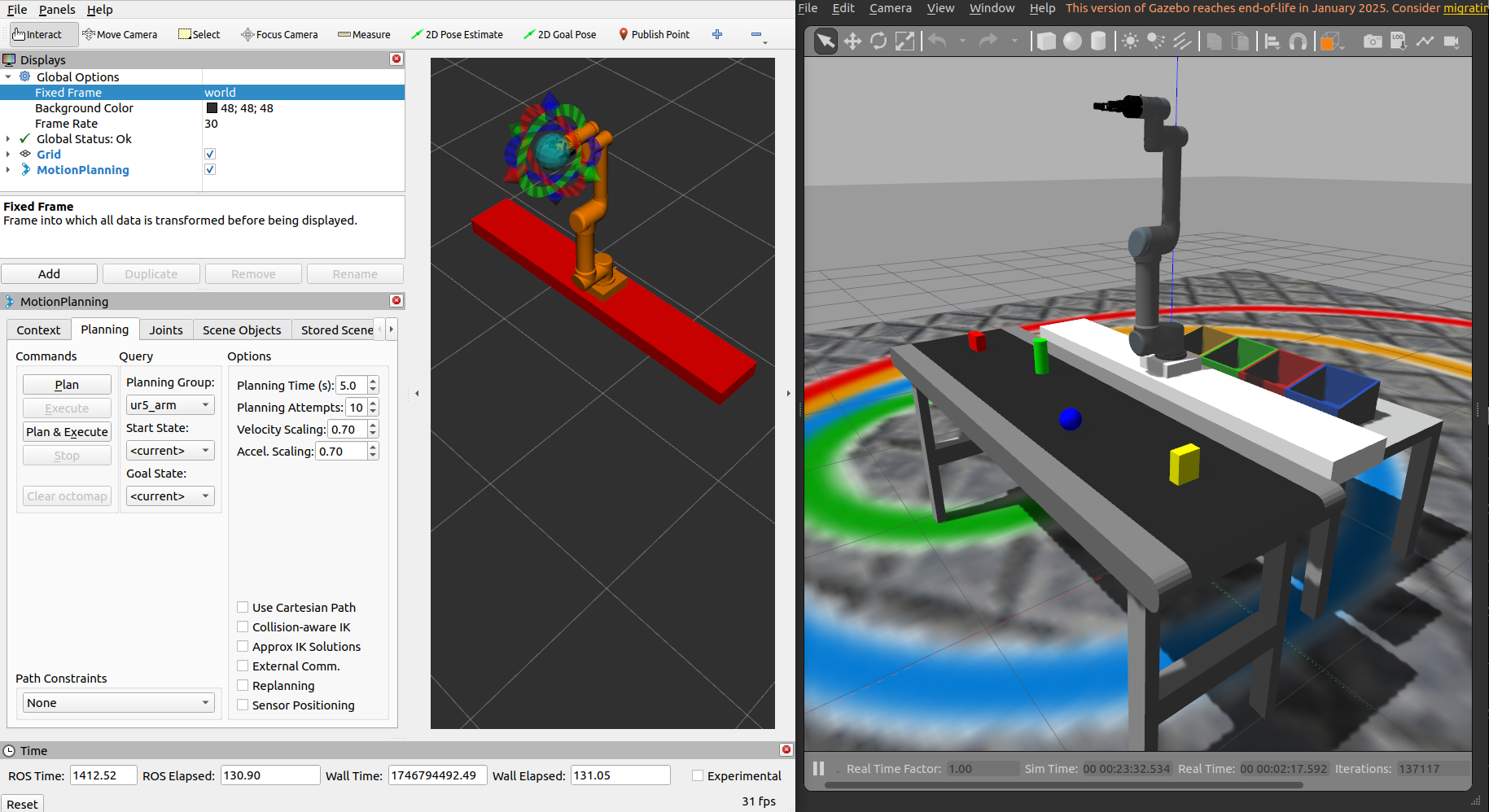Insert a box shape in Gazebo

[1046, 41]
